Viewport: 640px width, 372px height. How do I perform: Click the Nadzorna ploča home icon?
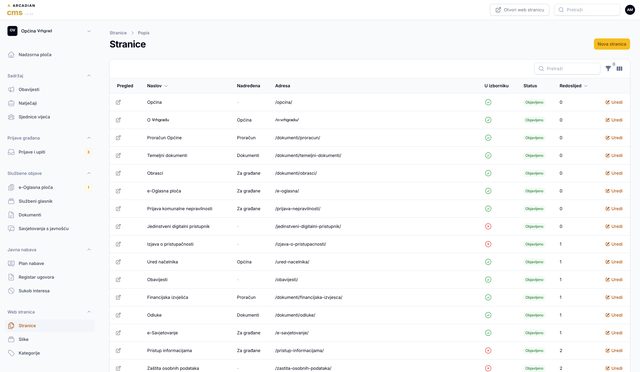tap(11, 55)
